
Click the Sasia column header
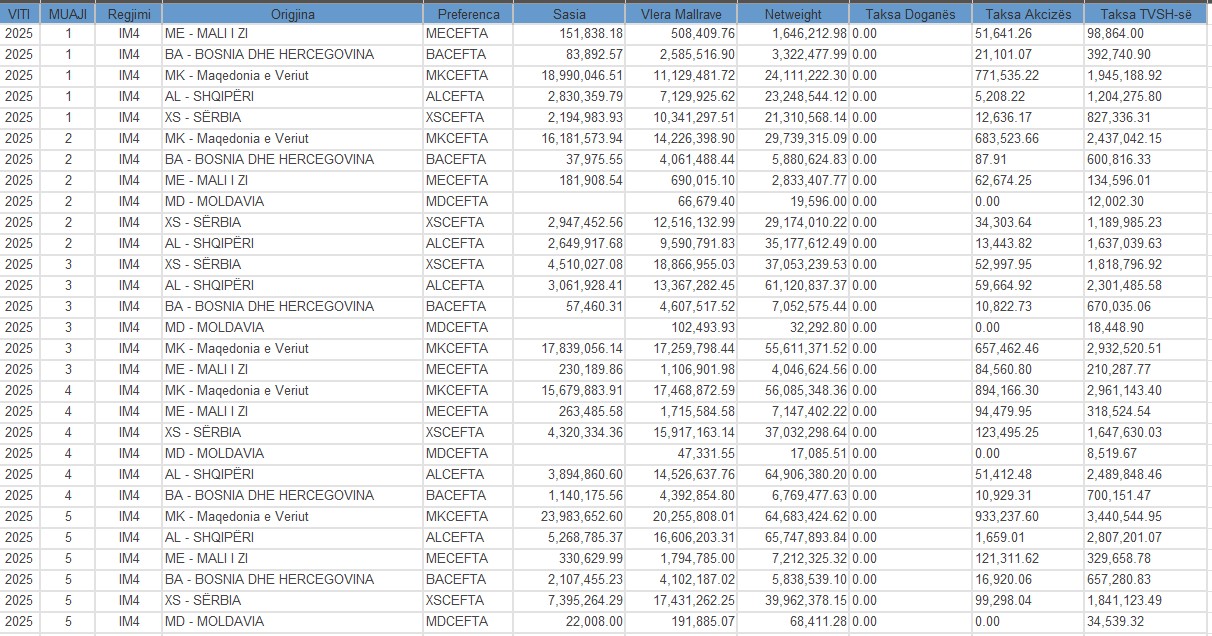tap(569, 14)
